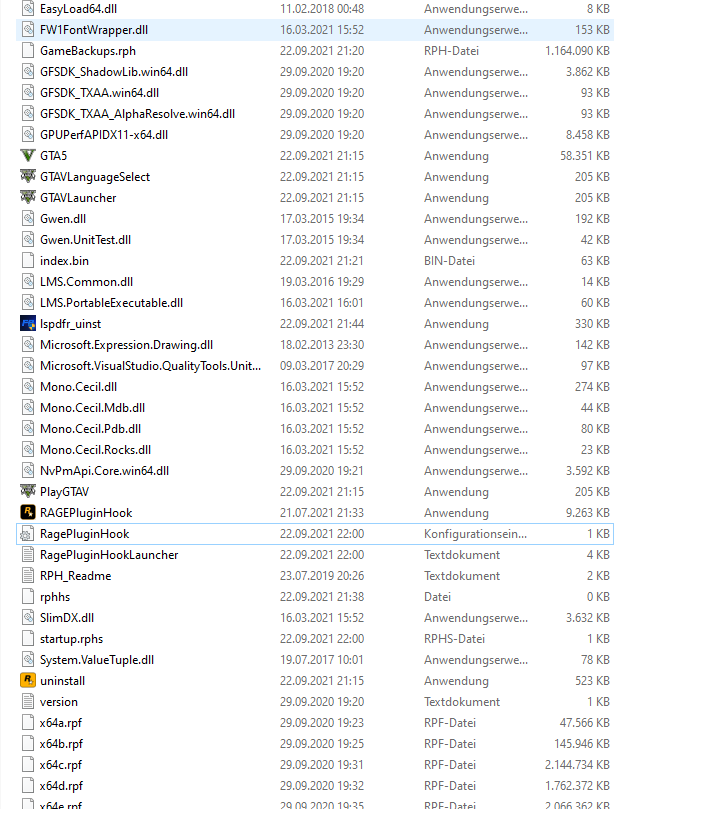Select the Gwen.dll file icon
This screenshot has height=825, width=728.
(x=28, y=219)
